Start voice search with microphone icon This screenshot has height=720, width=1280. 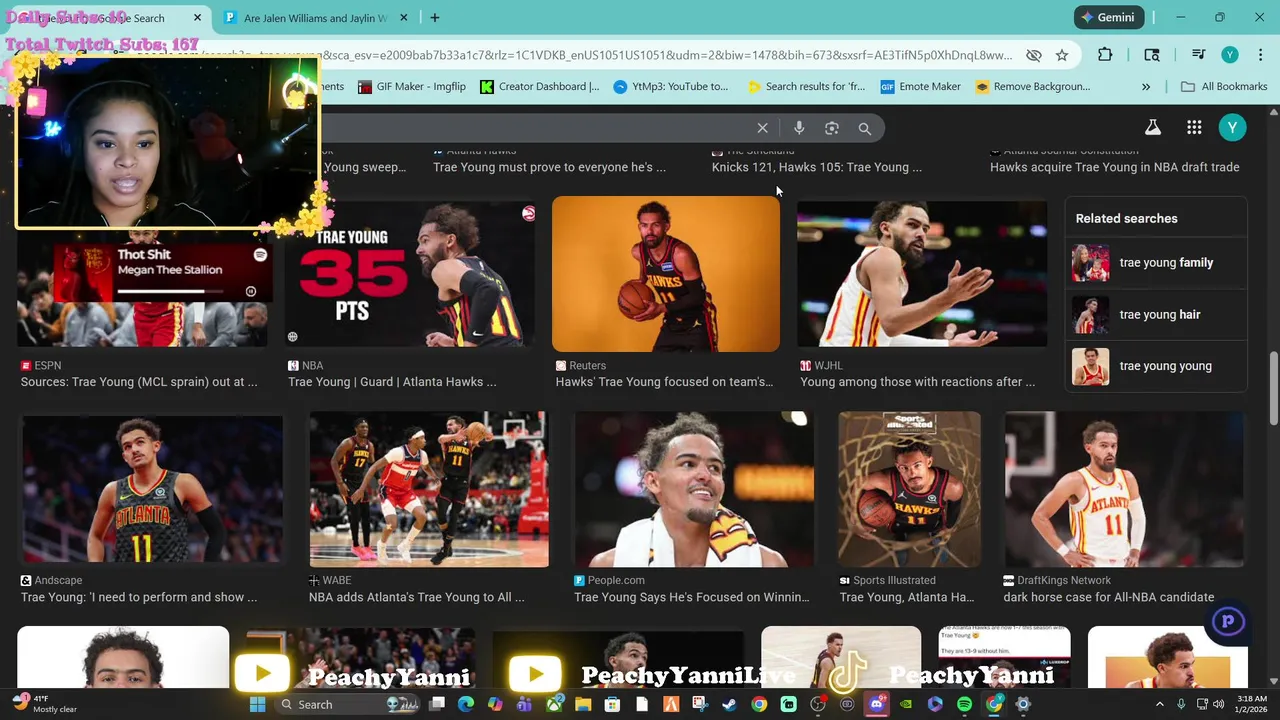(798, 128)
